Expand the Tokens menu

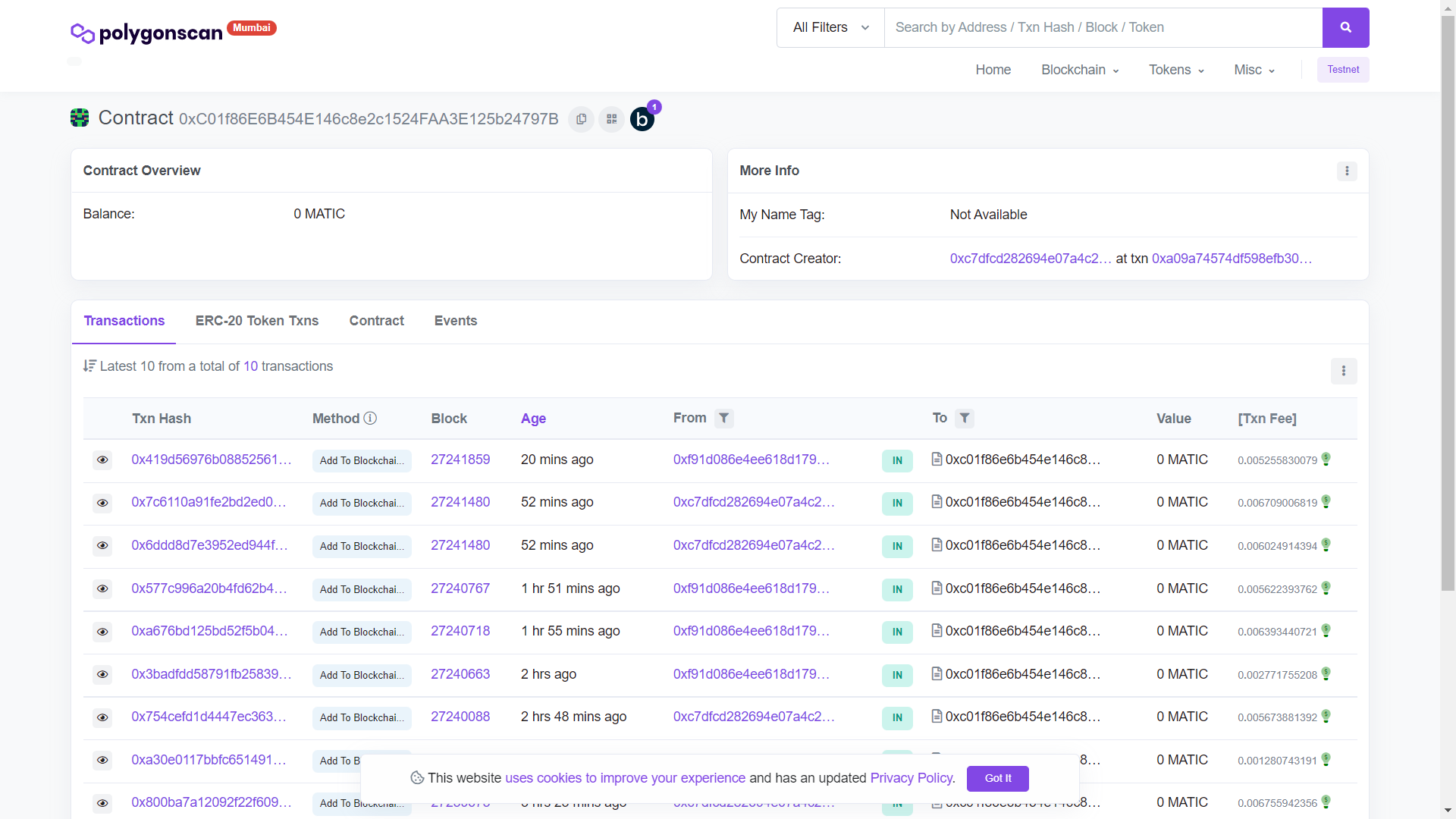[1175, 70]
